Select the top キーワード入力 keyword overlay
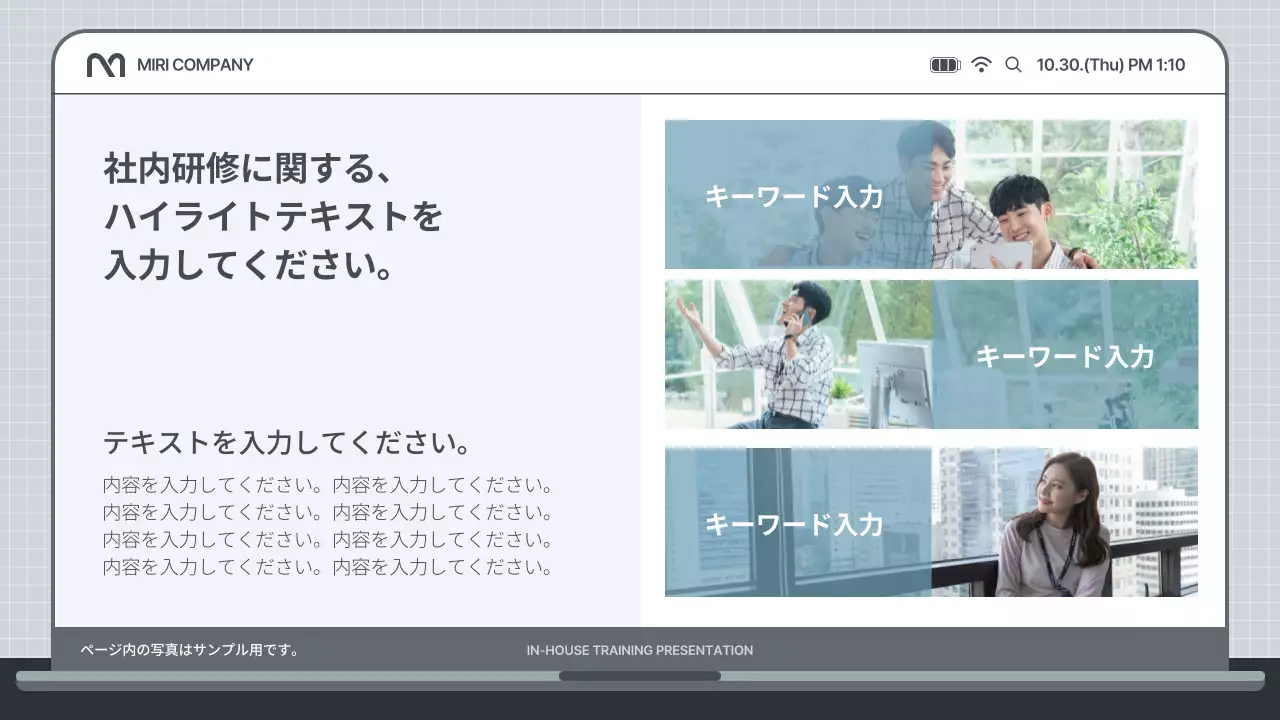Image resolution: width=1280 pixels, height=720 pixels. 795,196
